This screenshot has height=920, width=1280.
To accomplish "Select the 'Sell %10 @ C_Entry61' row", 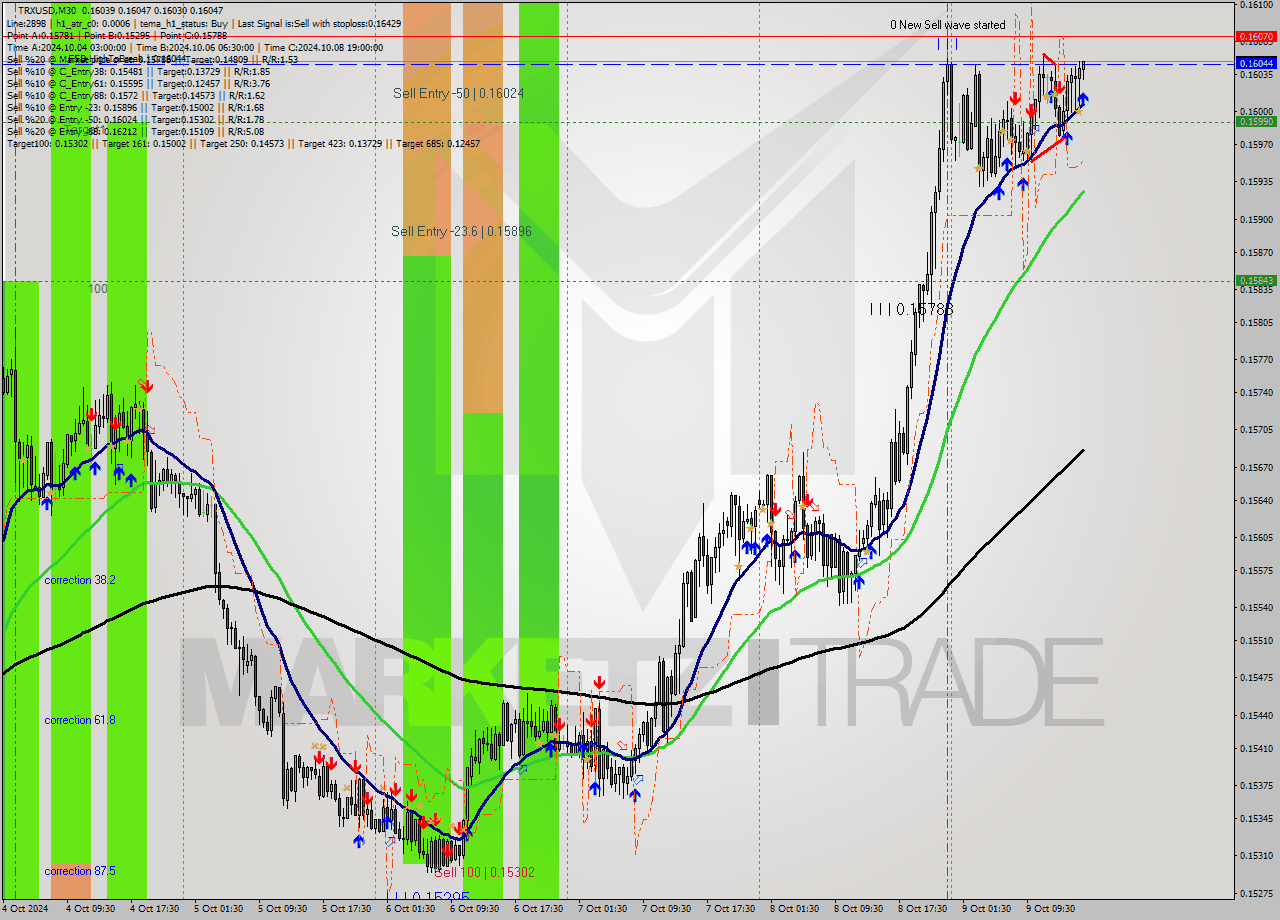I will click(x=138, y=83).
